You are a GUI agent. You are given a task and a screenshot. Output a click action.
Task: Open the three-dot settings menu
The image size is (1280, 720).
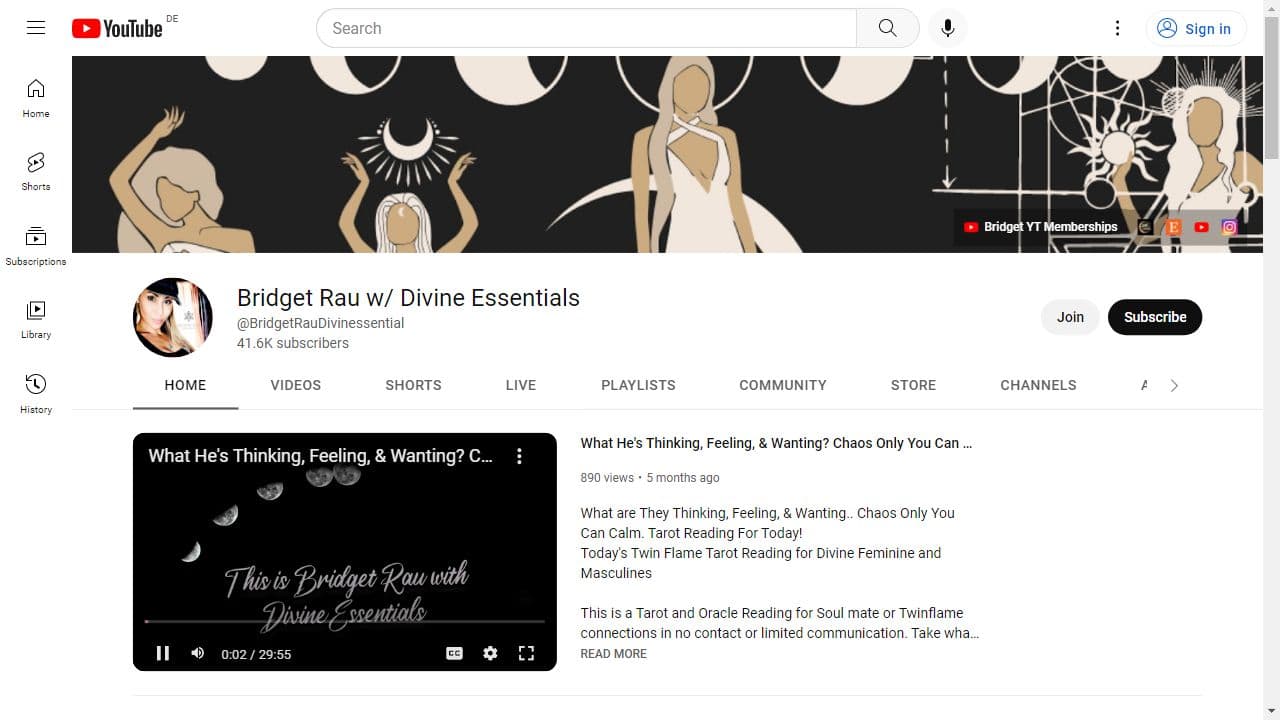(x=1117, y=28)
